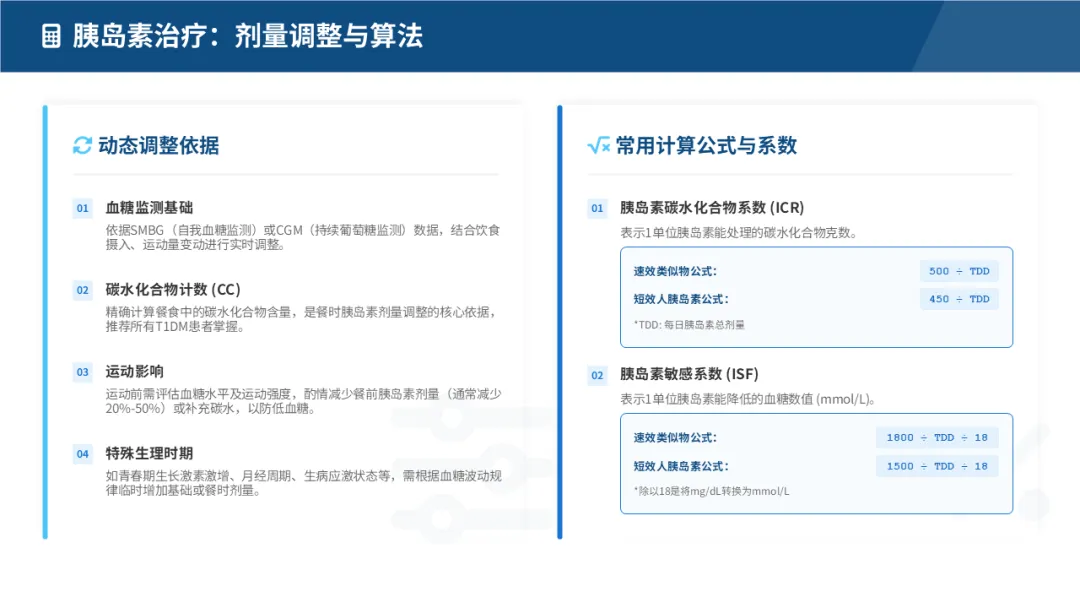Click the paragraph starting 运动前需评估血糖水平

click(303, 401)
